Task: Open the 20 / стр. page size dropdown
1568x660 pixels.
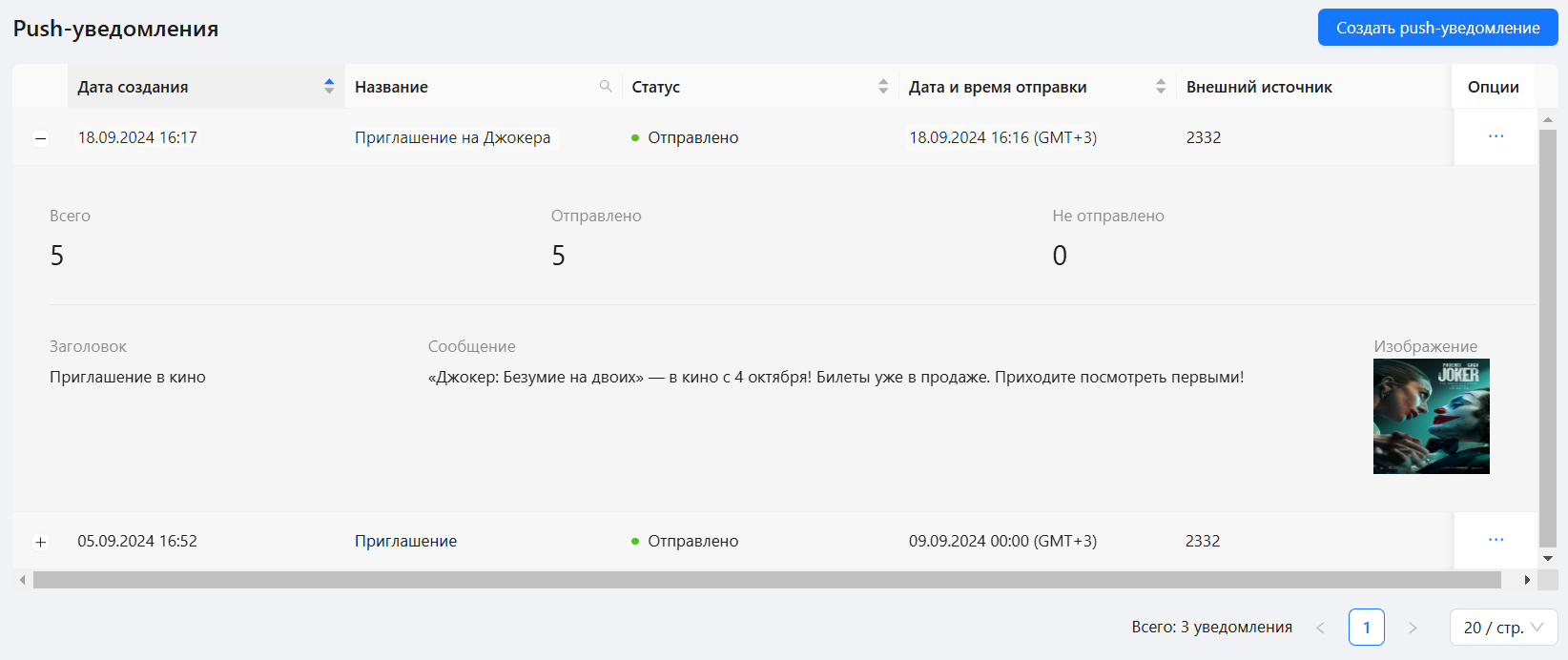Action: coord(1503,628)
